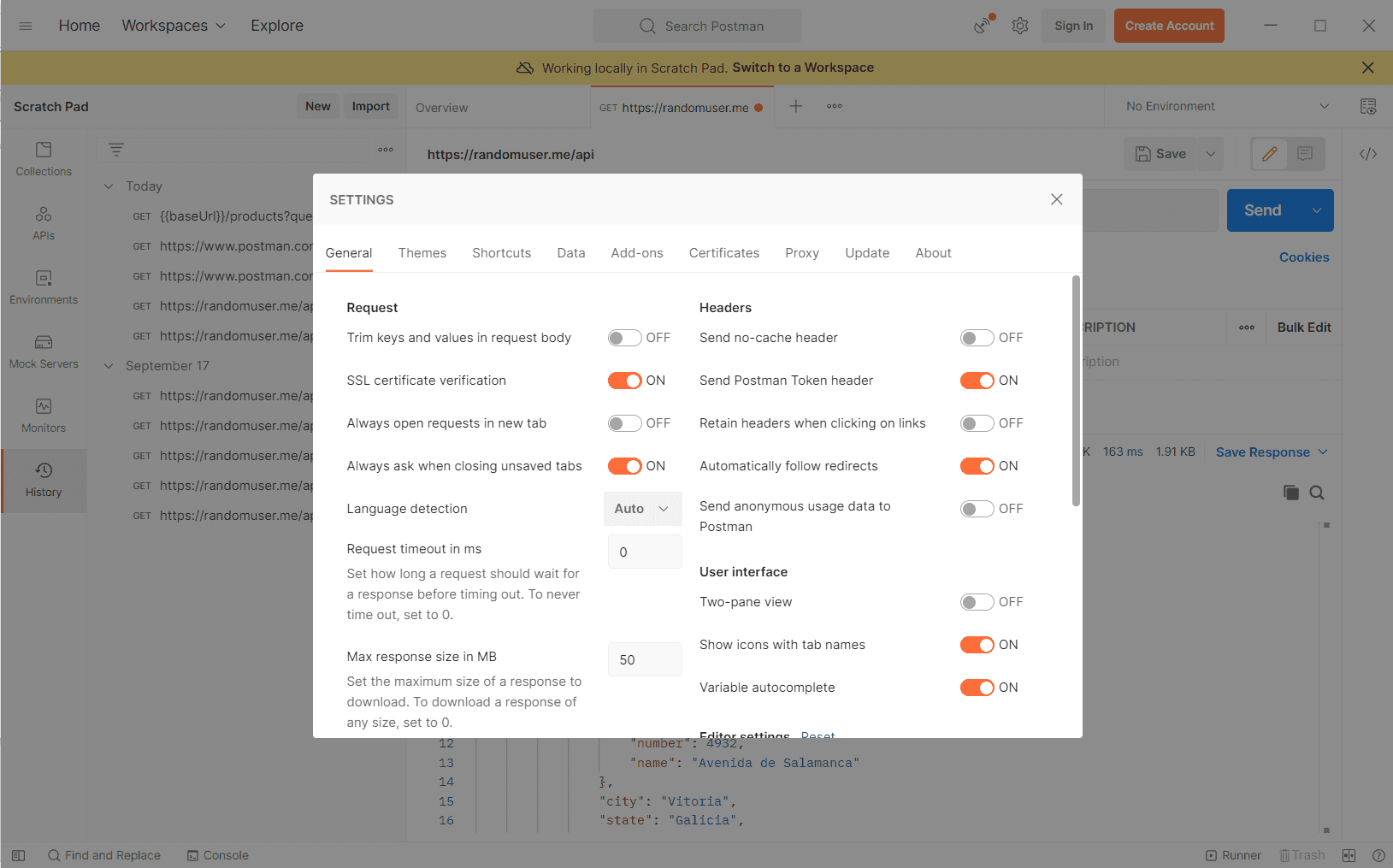
Task: Click the Request timeout in ms field
Action: [x=645, y=552]
